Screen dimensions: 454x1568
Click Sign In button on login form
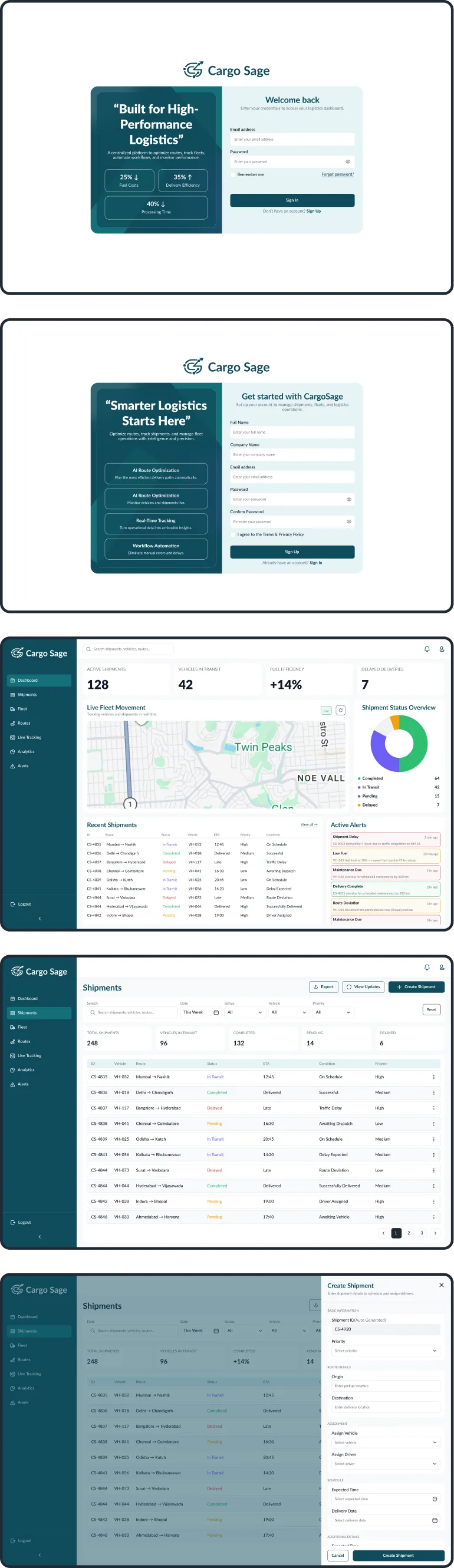click(x=292, y=200)
